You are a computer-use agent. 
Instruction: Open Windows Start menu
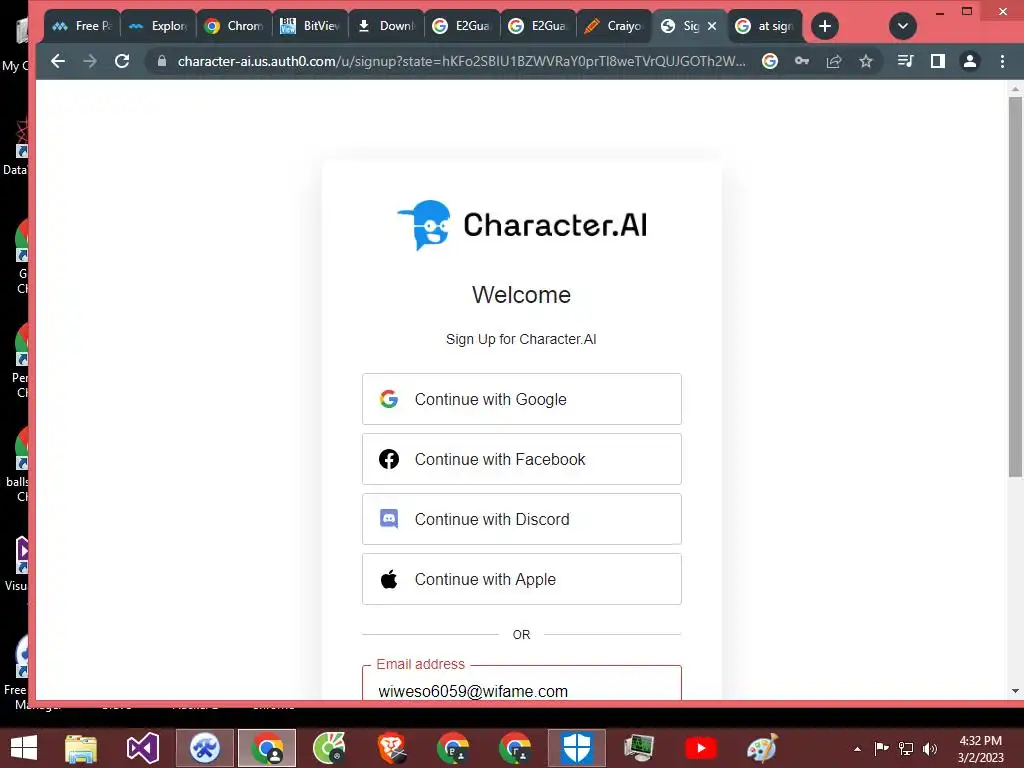[24, 748]
